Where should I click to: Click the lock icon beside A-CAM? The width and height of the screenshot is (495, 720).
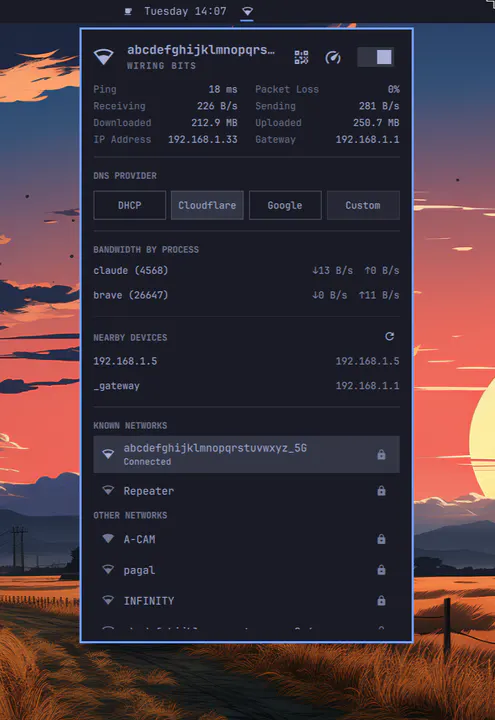pos(381,539)
